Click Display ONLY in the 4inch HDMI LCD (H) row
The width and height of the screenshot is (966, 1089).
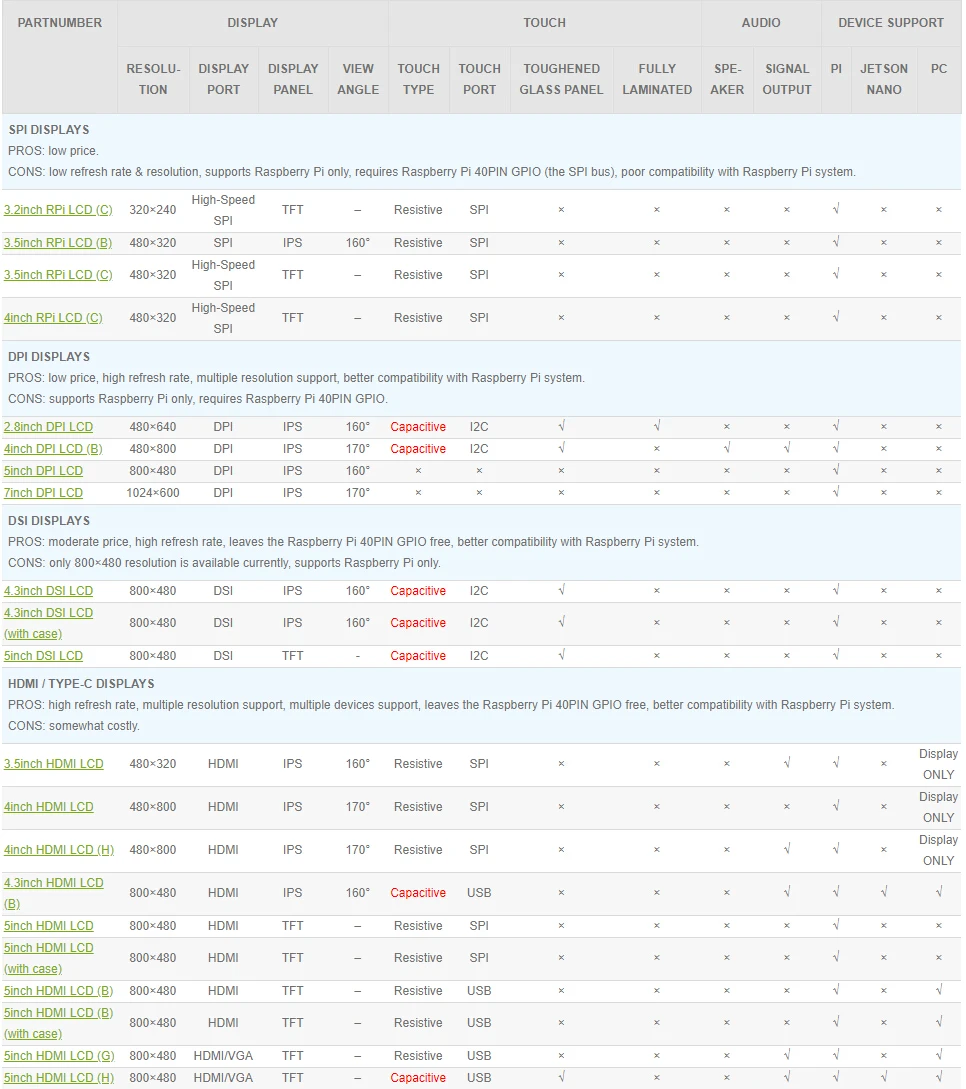[x=939, y=850]
